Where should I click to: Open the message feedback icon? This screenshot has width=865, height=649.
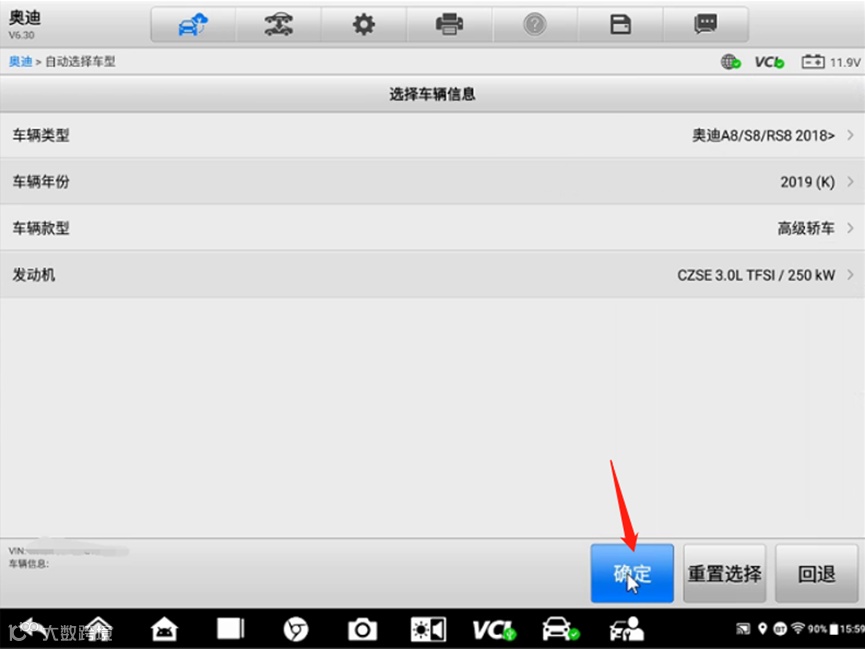(706, 25)
